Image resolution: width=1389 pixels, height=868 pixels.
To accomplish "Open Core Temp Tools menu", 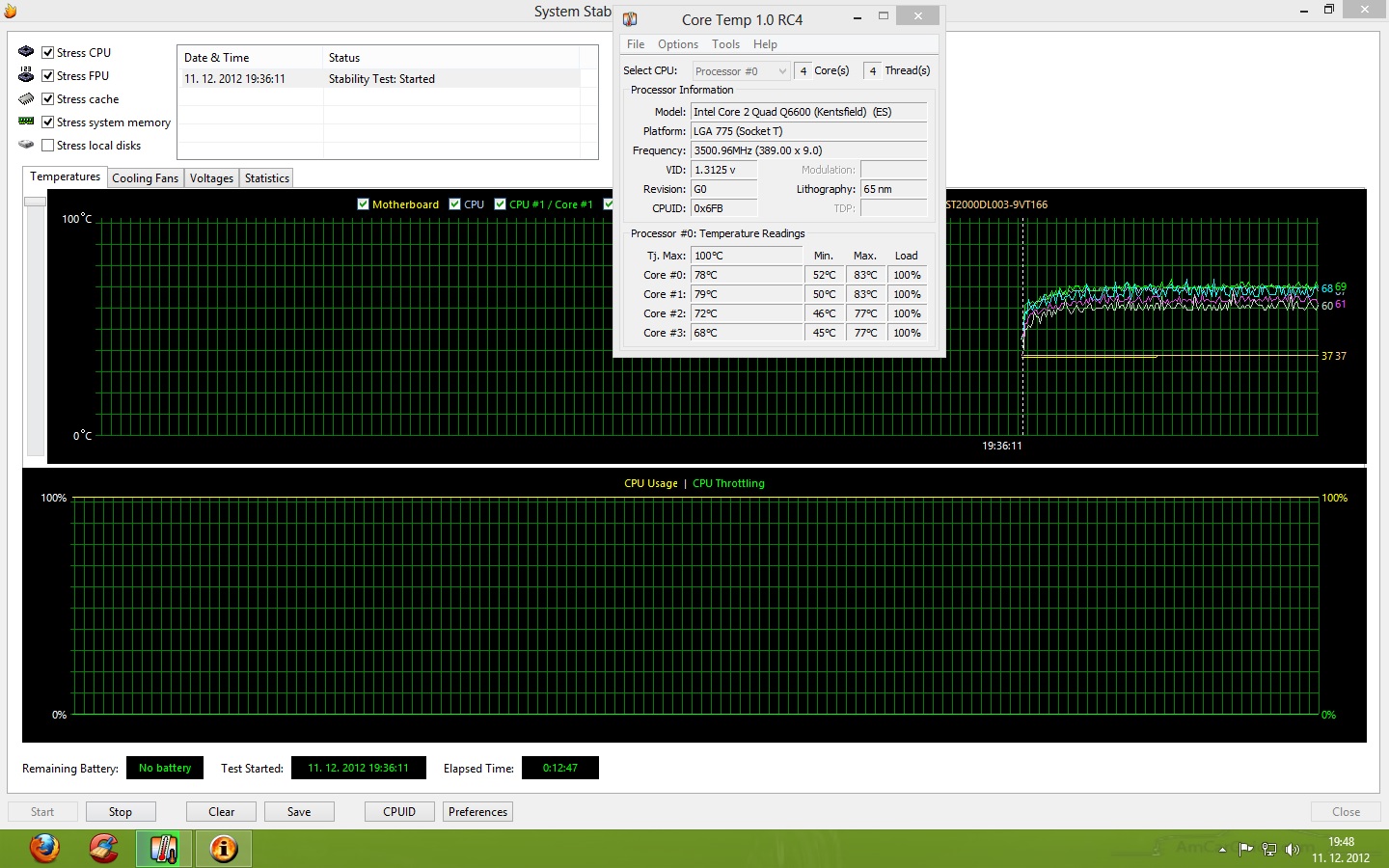I will [725, 44].
